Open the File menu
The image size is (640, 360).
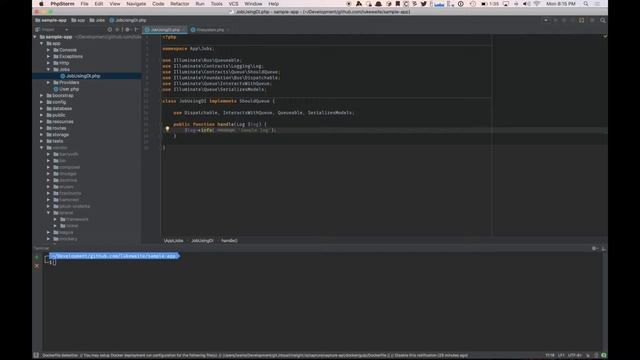(x=84, y=4)
